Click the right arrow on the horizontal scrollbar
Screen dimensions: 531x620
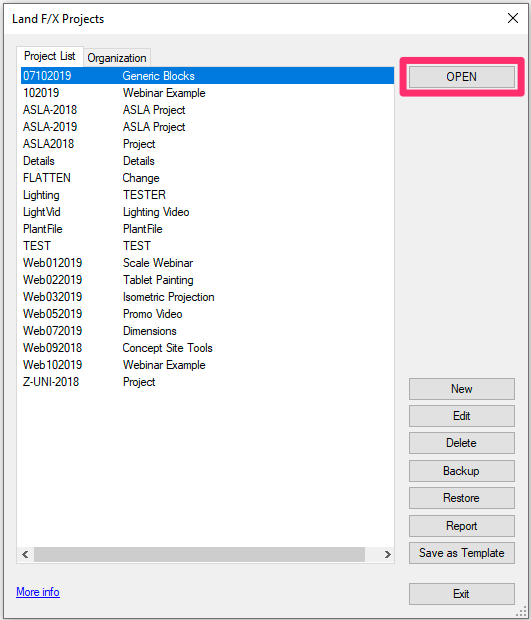click(387, 555)
